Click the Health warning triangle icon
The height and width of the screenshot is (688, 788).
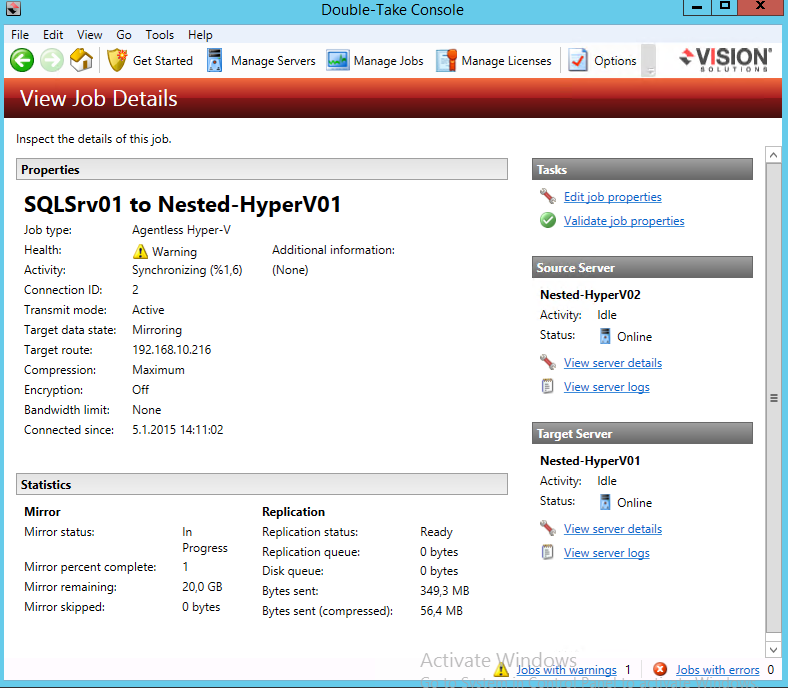(140, 251)
